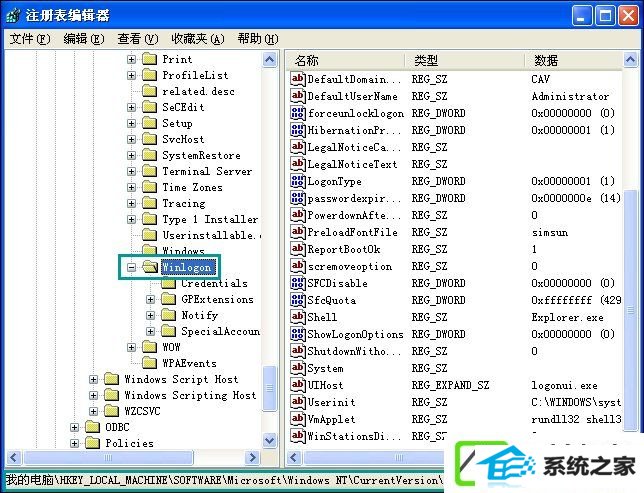Click the LegalNoticeCa string value icon
The width and height of the screenshot is (644, 493).
pyautogui.click(x=298, y=147)
